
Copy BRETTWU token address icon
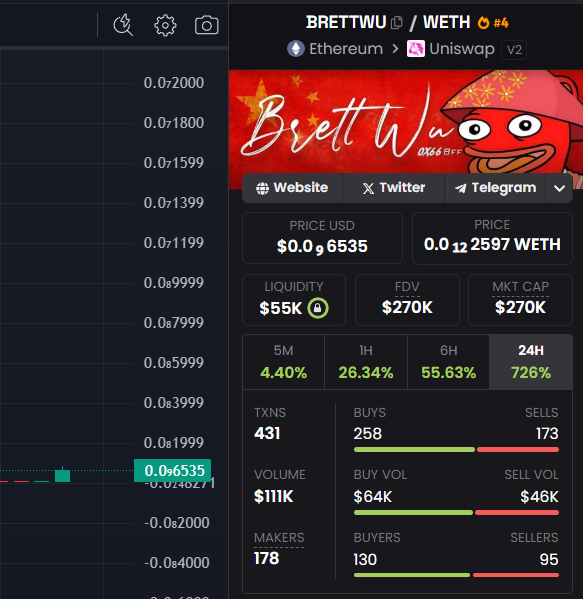click(x=397, y=23)
